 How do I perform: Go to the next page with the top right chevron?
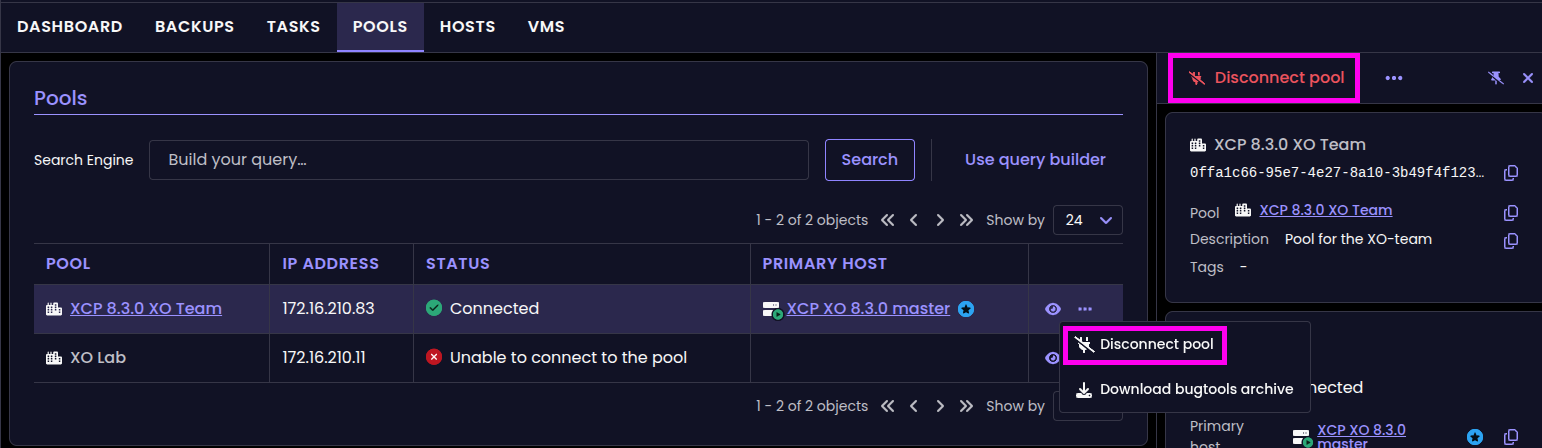[x=940, y=220]
